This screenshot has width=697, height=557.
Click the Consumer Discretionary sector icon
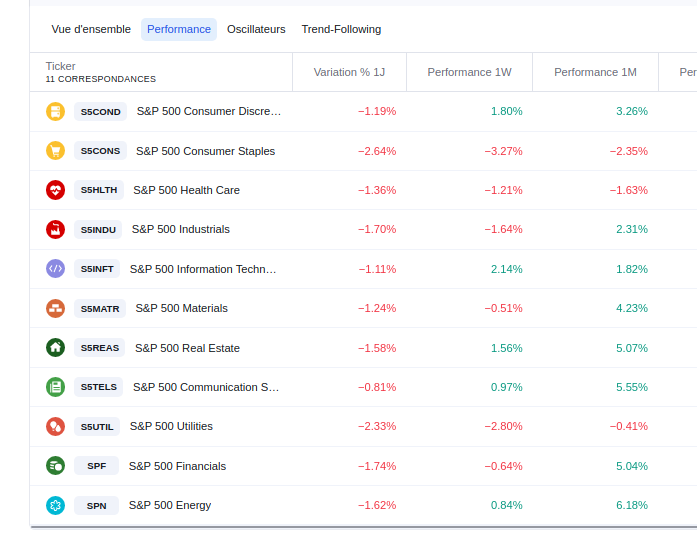pyautogui.click(x=55, y=111)
